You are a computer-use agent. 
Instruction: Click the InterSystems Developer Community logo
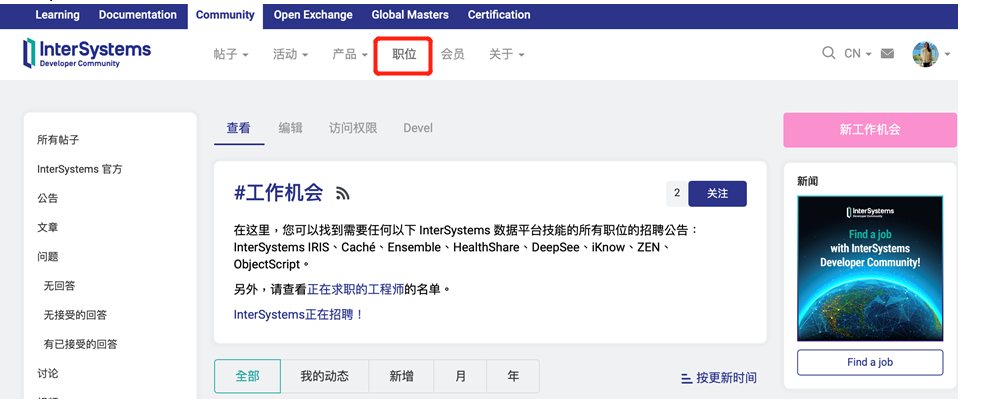pos(87,53)
